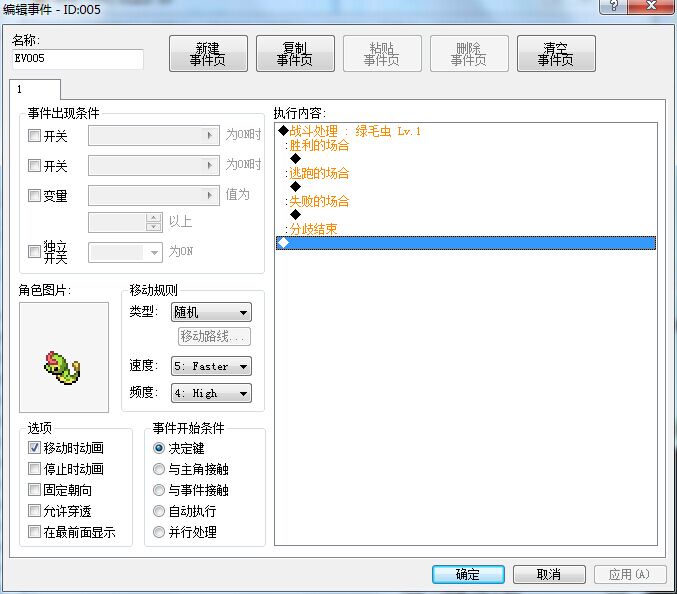Select the 自动执行 start condition
Image resolution: width=677 pixels, height=594 pixels.
click(x=159, y=511)
